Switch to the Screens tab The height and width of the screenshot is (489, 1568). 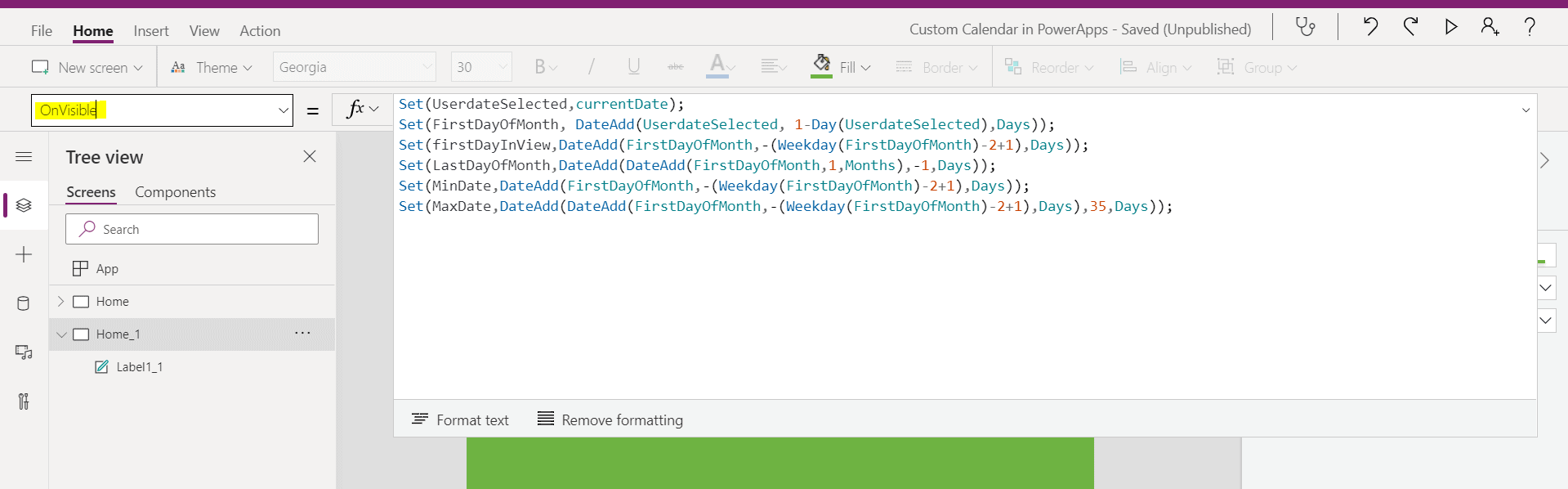[91, 192]
